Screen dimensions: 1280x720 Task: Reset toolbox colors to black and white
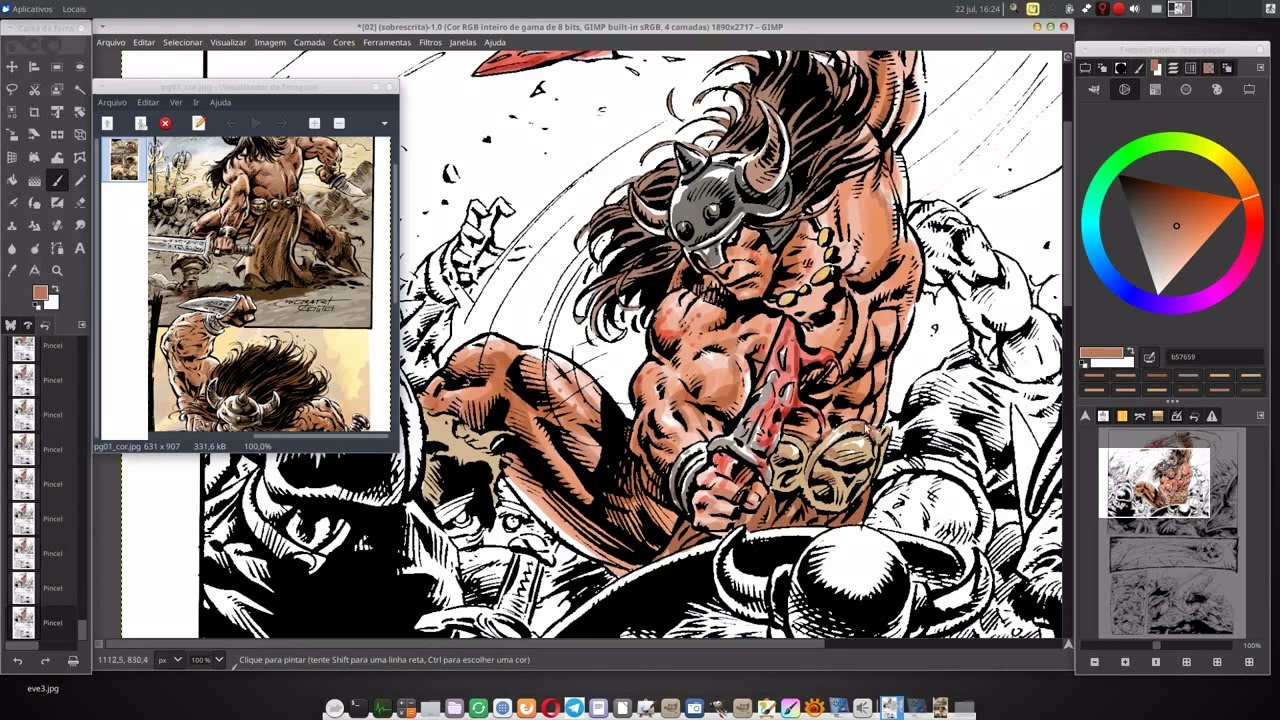[36, 305]
